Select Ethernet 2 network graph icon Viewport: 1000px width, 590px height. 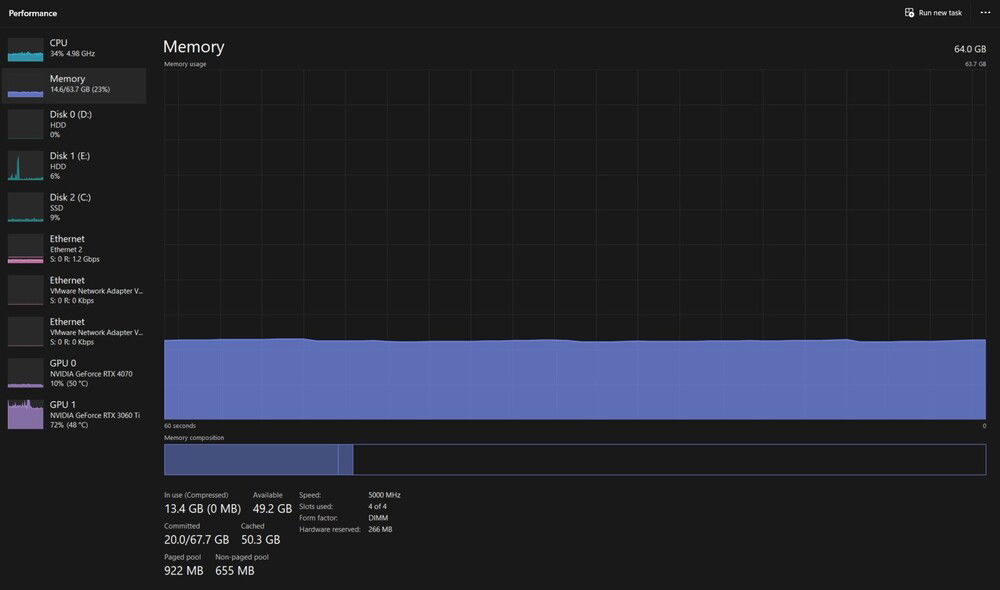[x=26, y=249]
